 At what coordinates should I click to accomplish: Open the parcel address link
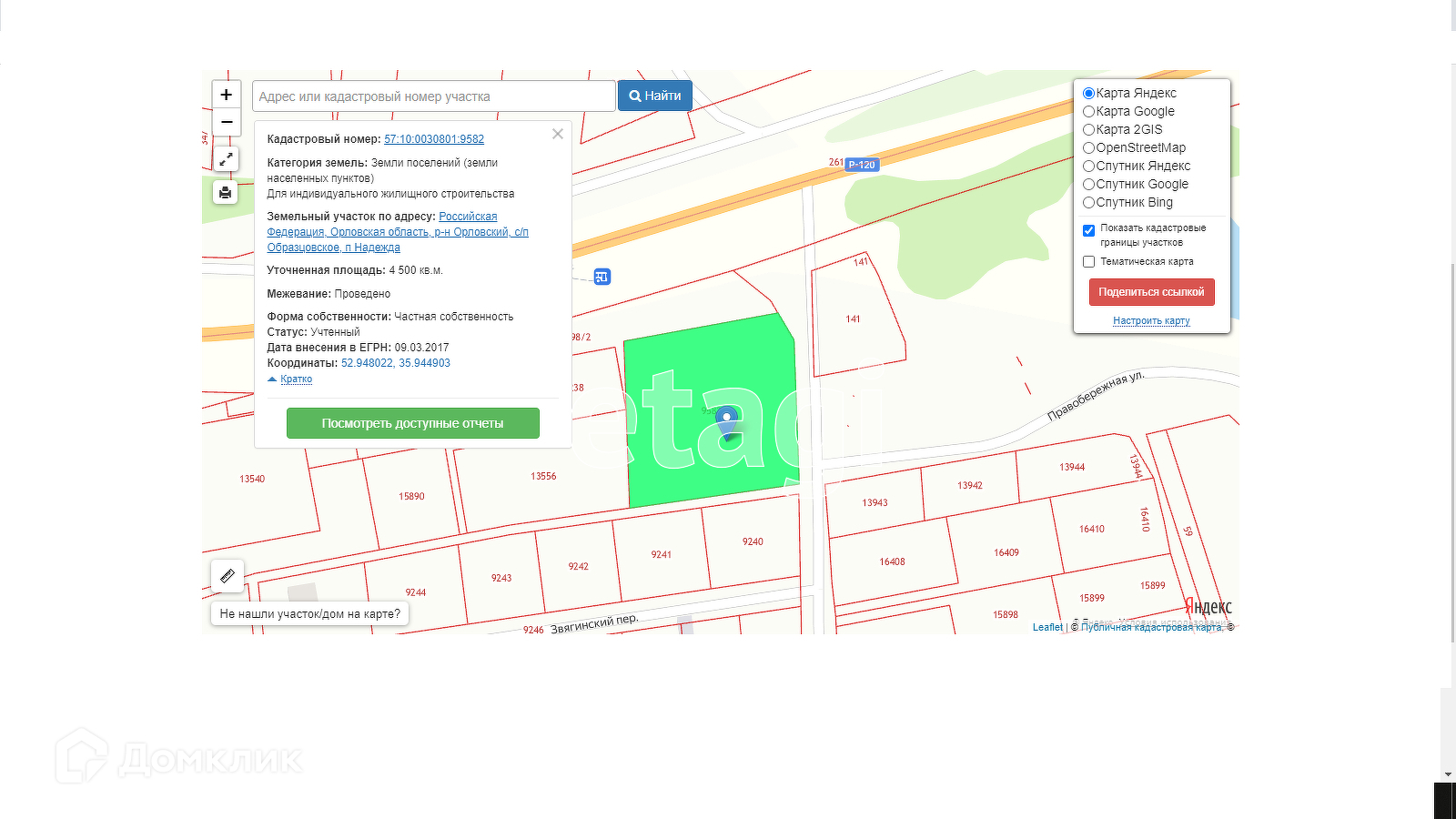pos(398,232)
